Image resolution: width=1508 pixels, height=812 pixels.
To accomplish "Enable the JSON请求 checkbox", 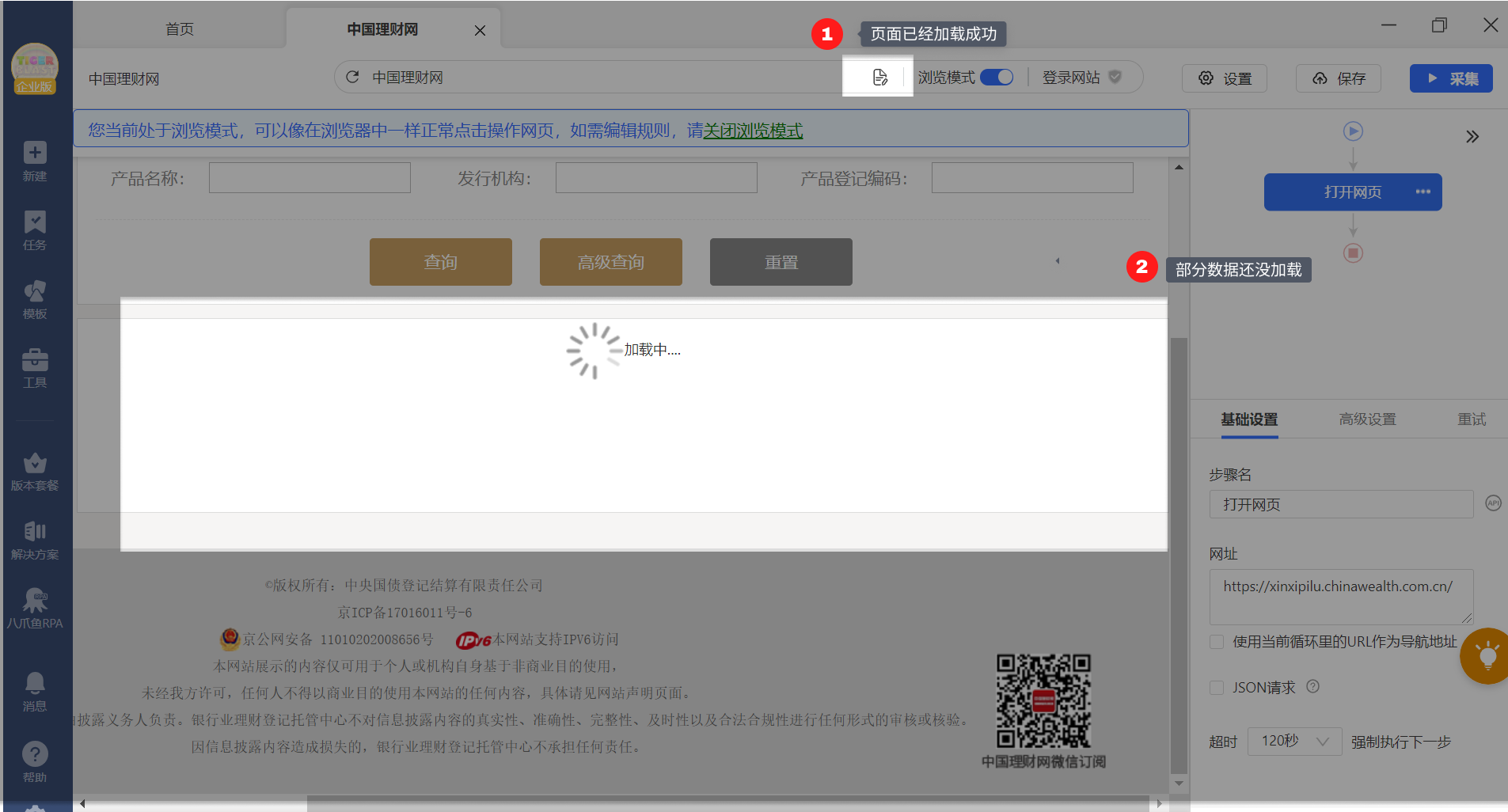I will [x=1217, y=688].
